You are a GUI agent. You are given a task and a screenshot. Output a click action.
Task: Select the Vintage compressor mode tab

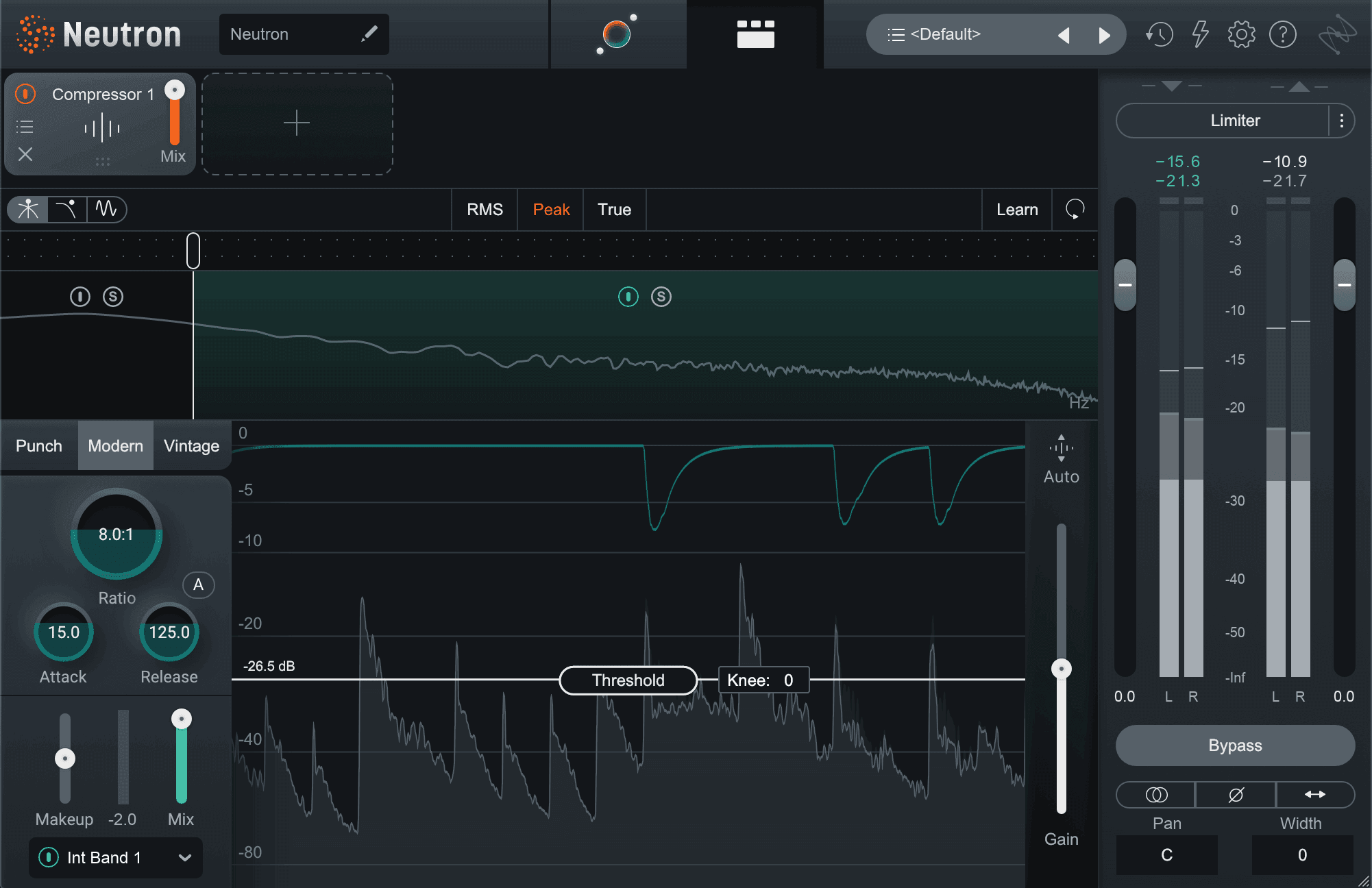point(192,446)
